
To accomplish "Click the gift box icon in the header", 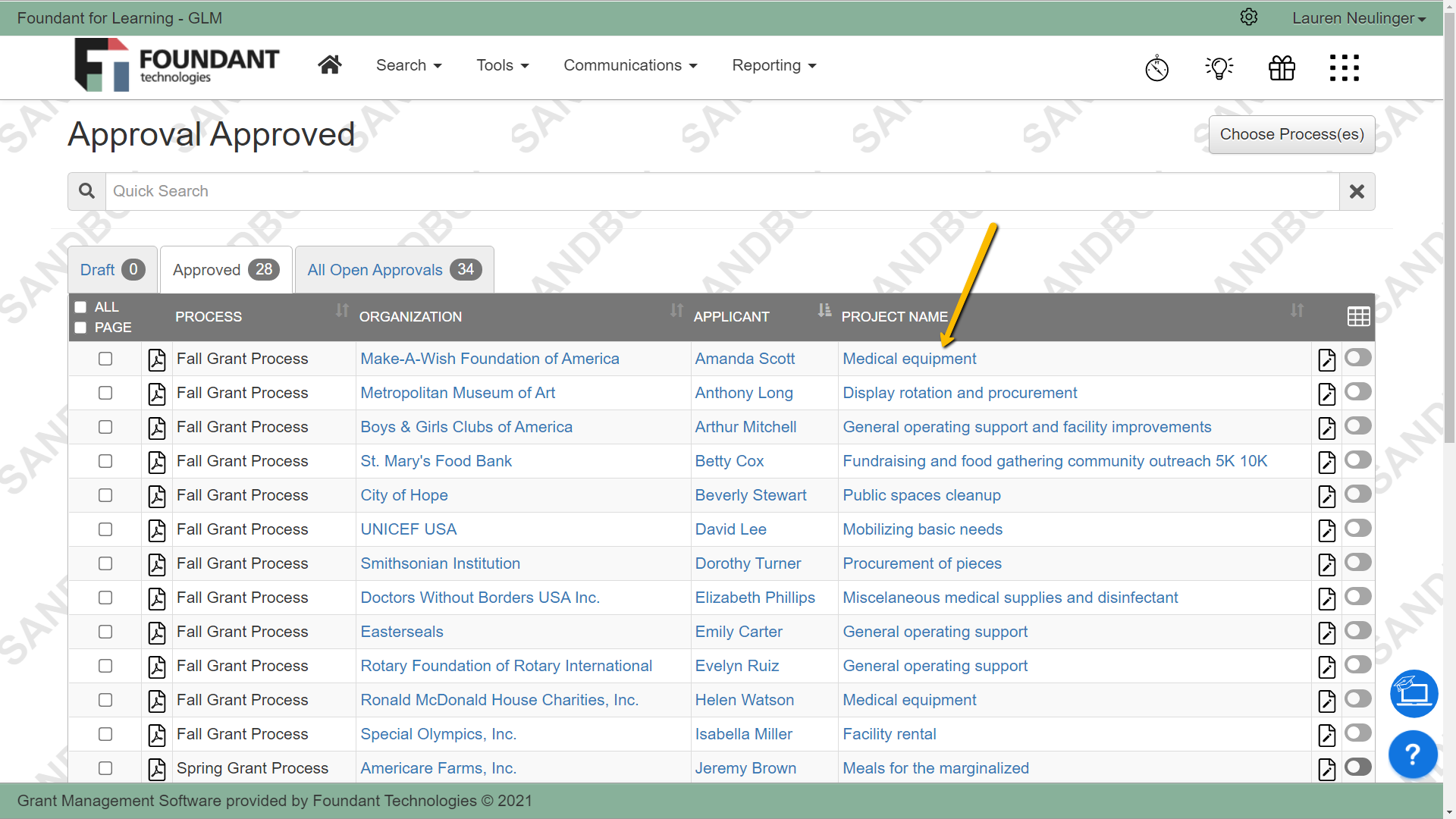I will 1282,67.
